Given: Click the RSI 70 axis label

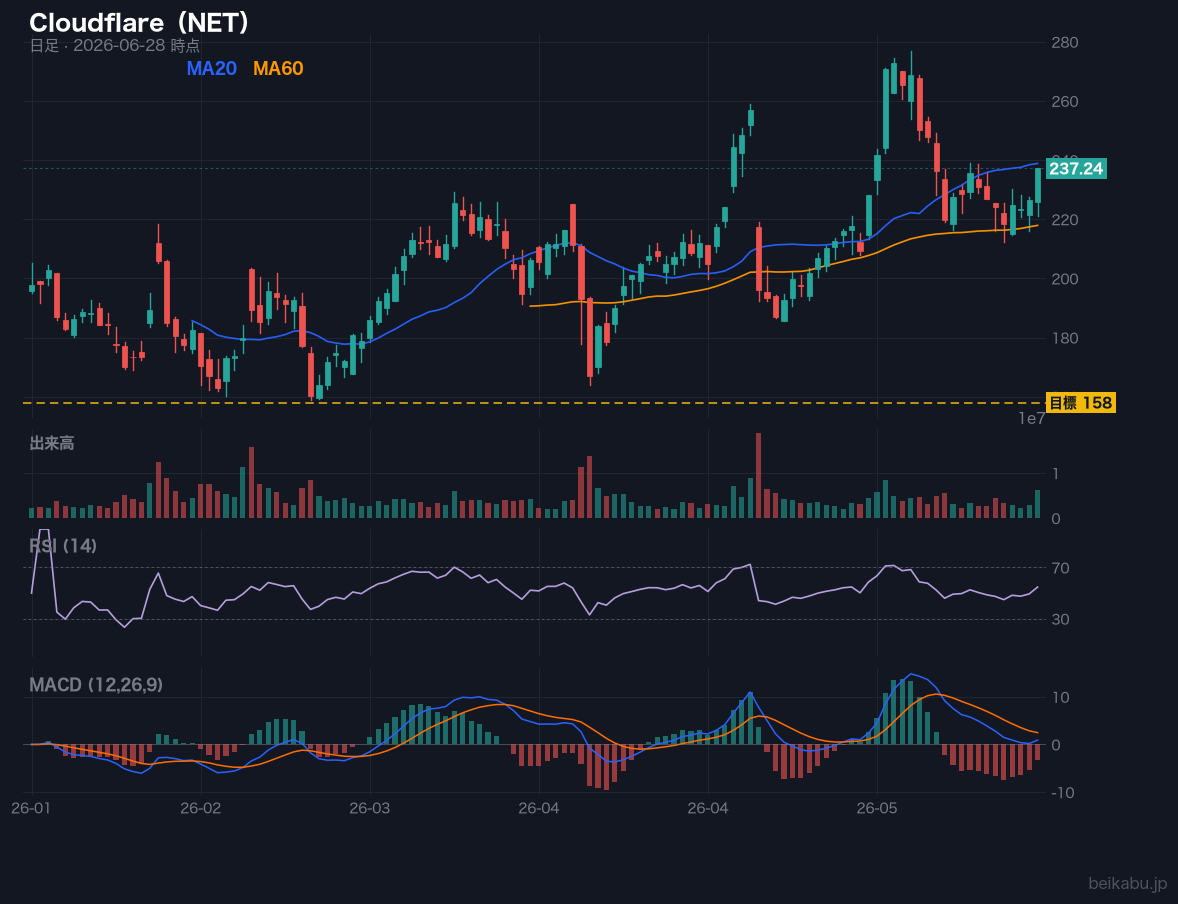Looking at the screenshot, I should pyautogui.click(x=1060, y=568).
